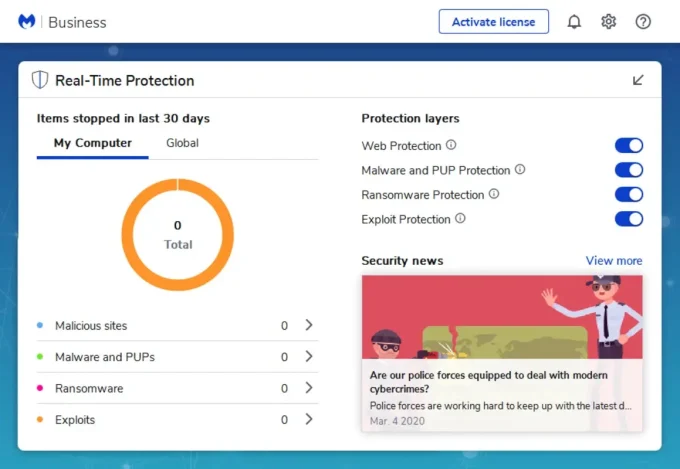Expand the Malicious sites row chevron
Viewport: 680px width, 469px height.
pyautogui.click(x=309, y=325)
